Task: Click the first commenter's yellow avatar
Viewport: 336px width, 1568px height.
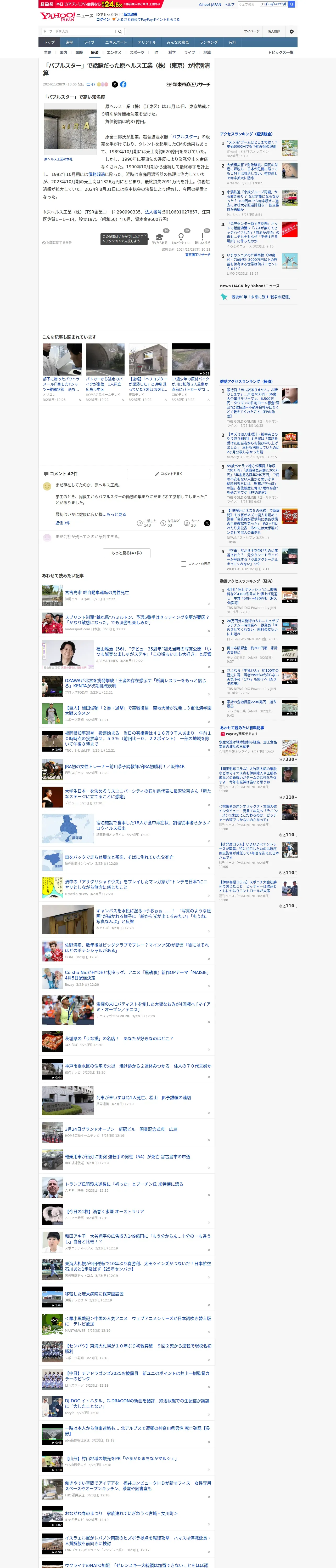Action: click(x=47, y=486)
